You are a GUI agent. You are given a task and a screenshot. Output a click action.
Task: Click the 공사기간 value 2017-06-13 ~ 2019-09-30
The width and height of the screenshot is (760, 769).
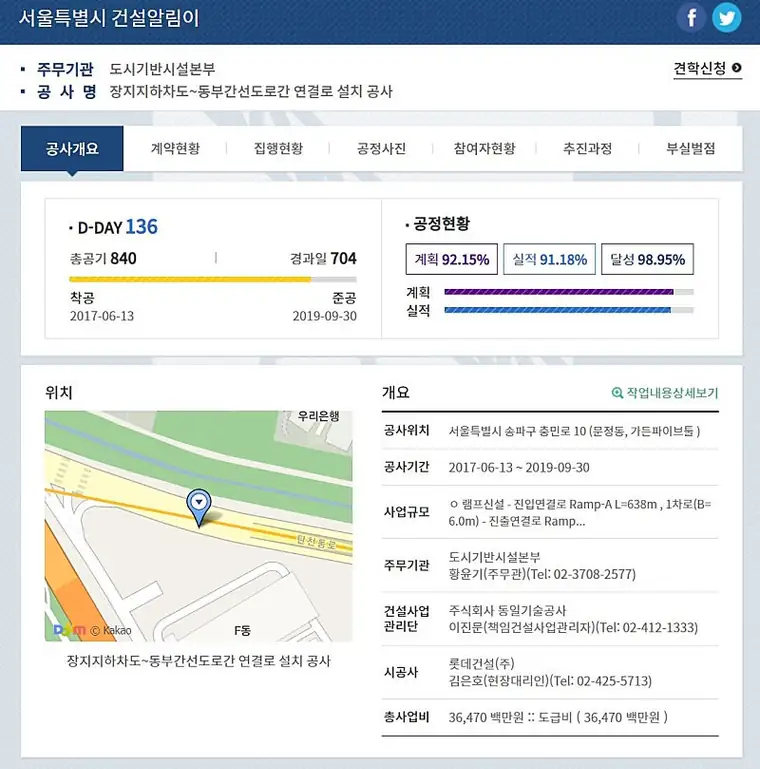pos(519,467)
